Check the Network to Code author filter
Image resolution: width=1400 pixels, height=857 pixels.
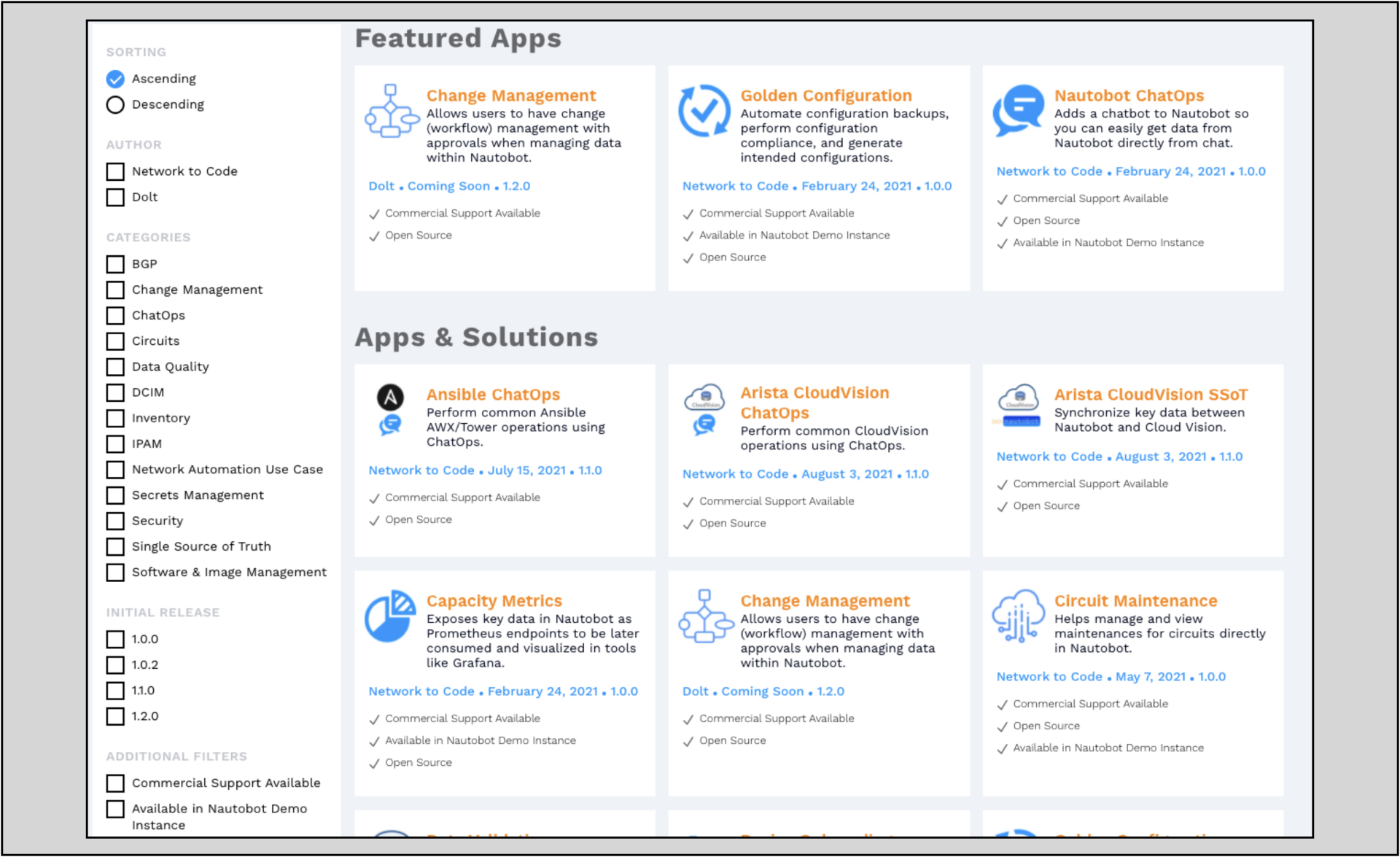(115, 171)
